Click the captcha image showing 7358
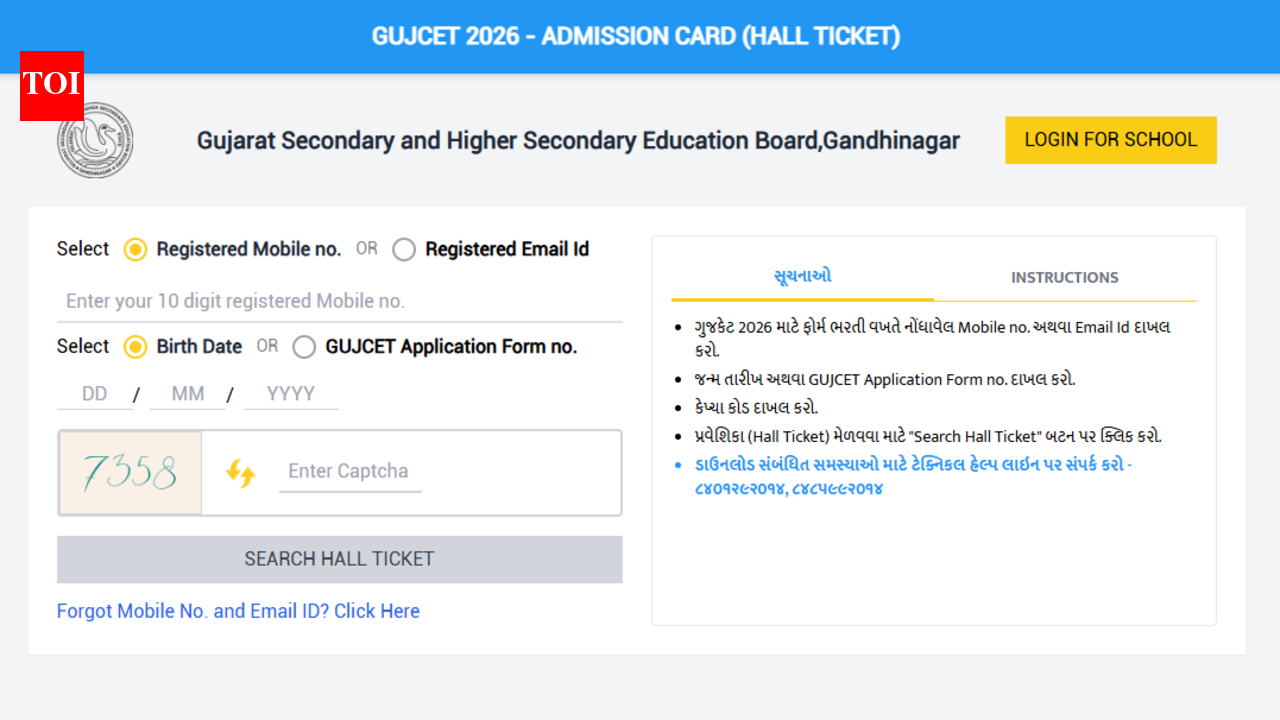 point(130,471)
